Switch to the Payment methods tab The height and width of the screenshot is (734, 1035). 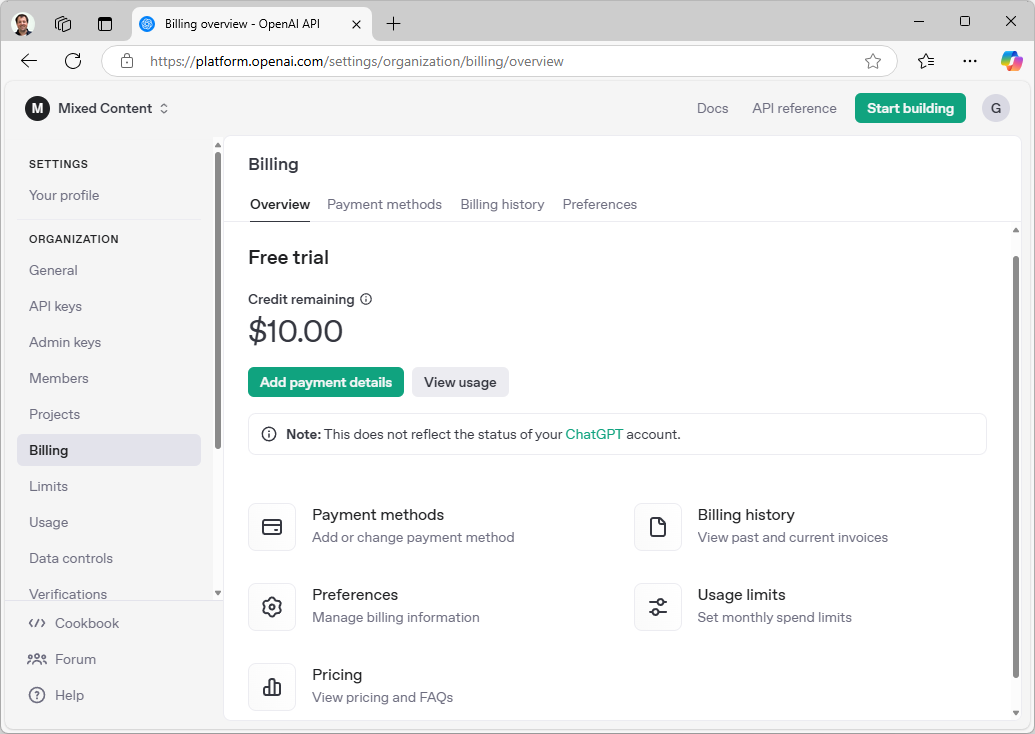coord(384,205)
